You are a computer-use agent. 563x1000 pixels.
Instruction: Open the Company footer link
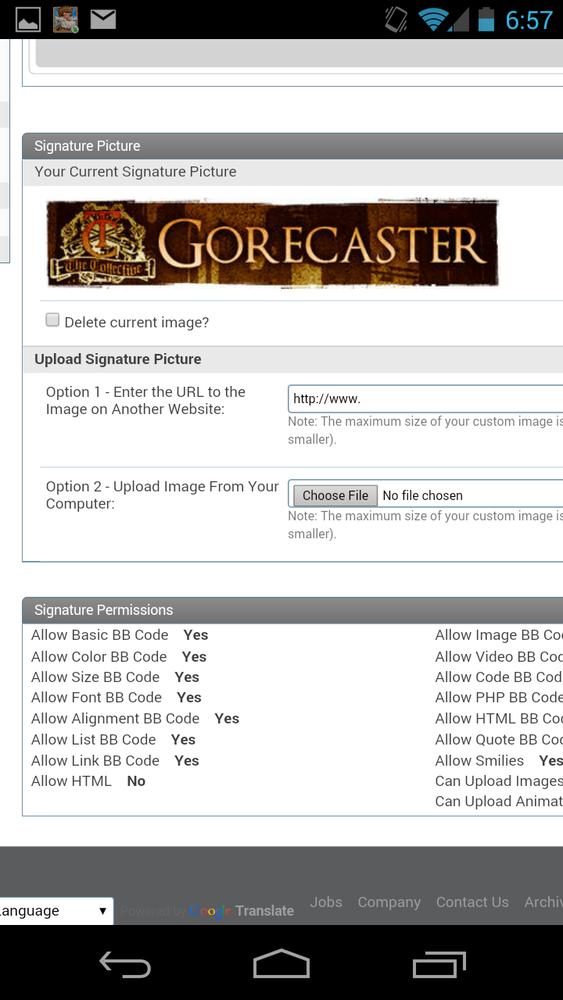click(389, 902)
